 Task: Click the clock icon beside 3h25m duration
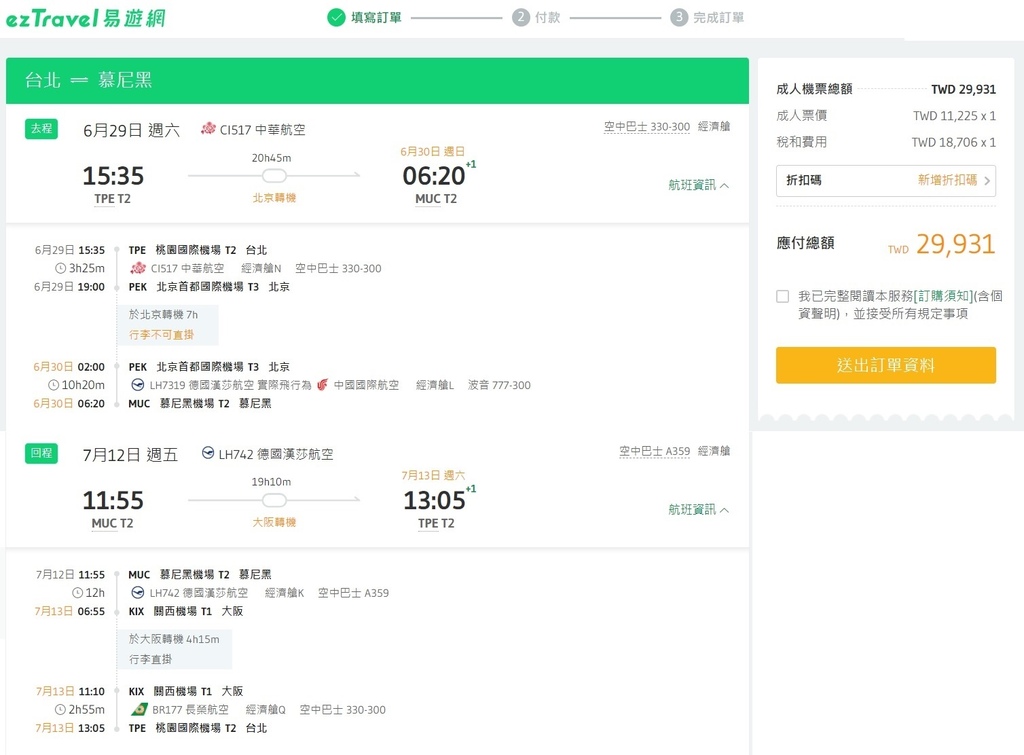59,268
